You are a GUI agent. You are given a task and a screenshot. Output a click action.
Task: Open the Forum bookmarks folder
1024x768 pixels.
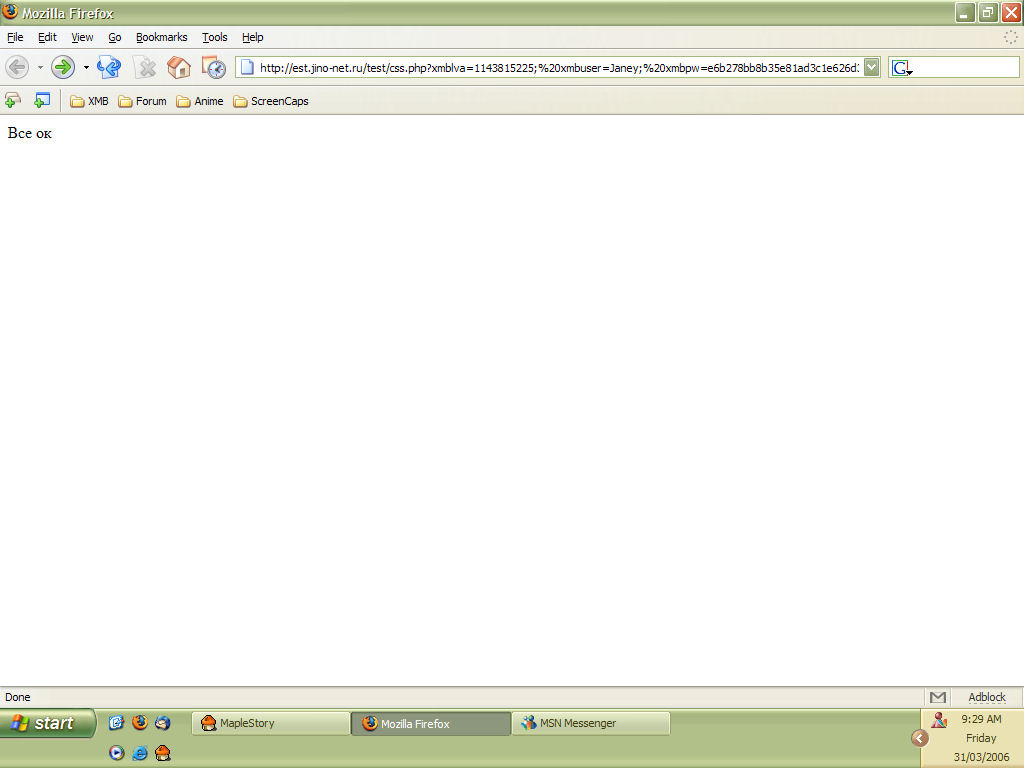pyautogui.click(x=142, y=101)
